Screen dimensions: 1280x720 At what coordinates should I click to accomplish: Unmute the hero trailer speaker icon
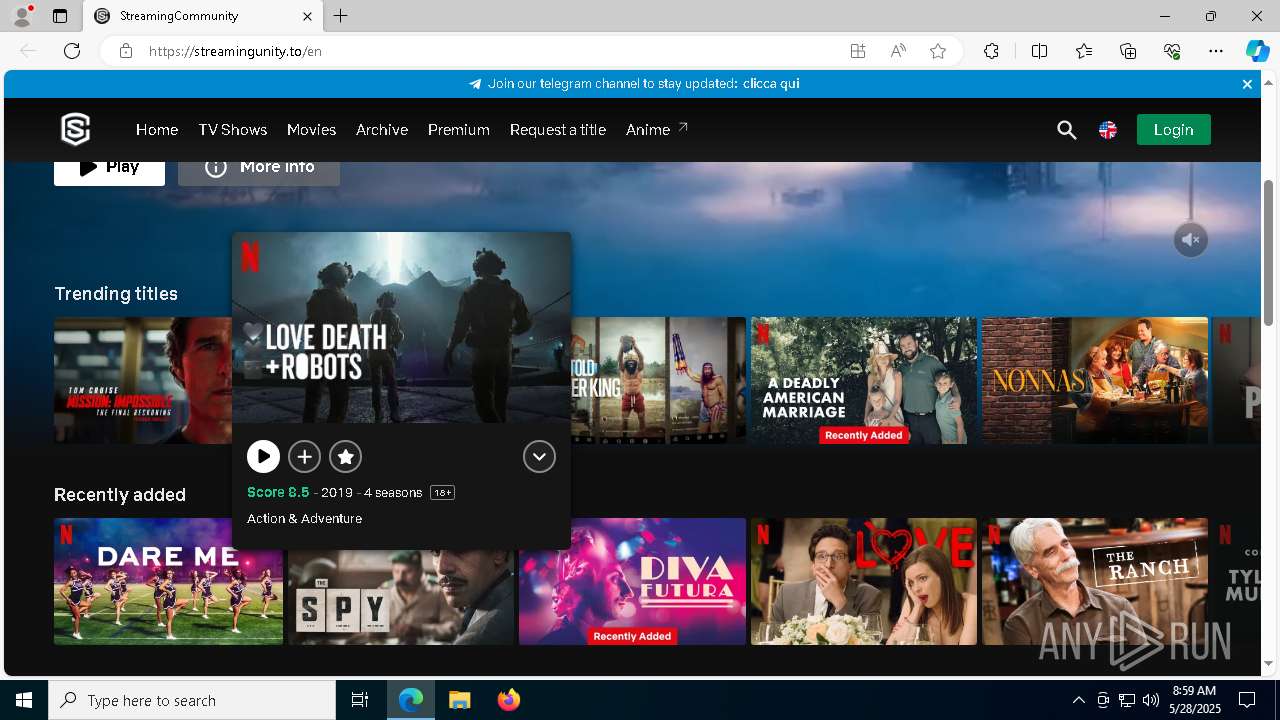point(1191,240)
